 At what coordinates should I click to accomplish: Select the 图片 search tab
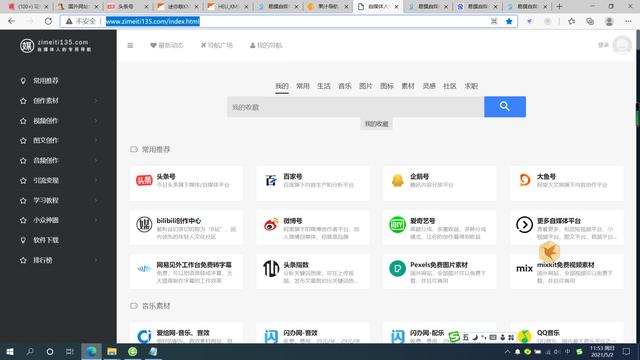[x=366, y=86]
